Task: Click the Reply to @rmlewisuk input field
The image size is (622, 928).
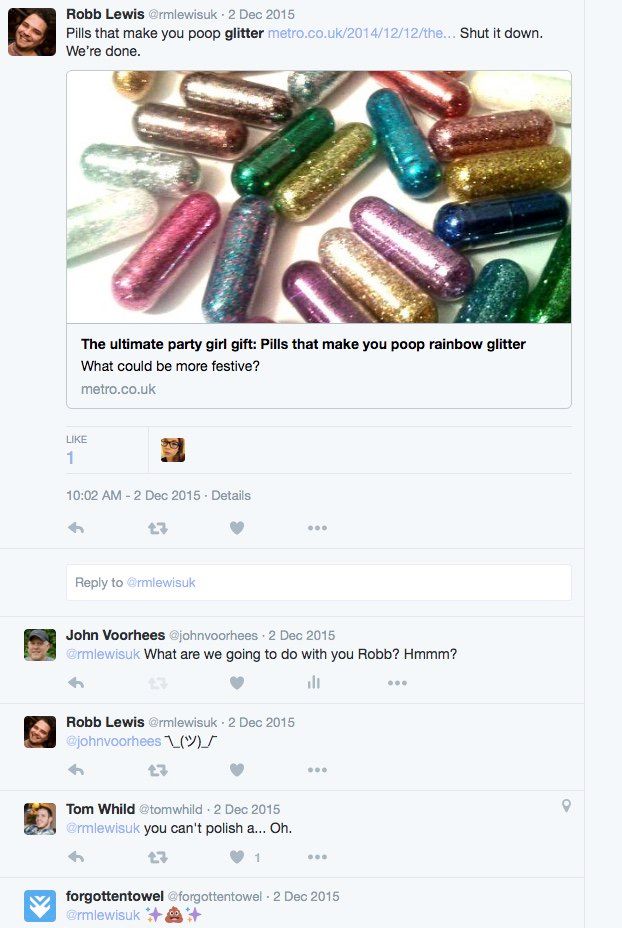Action: pos(319,582)
